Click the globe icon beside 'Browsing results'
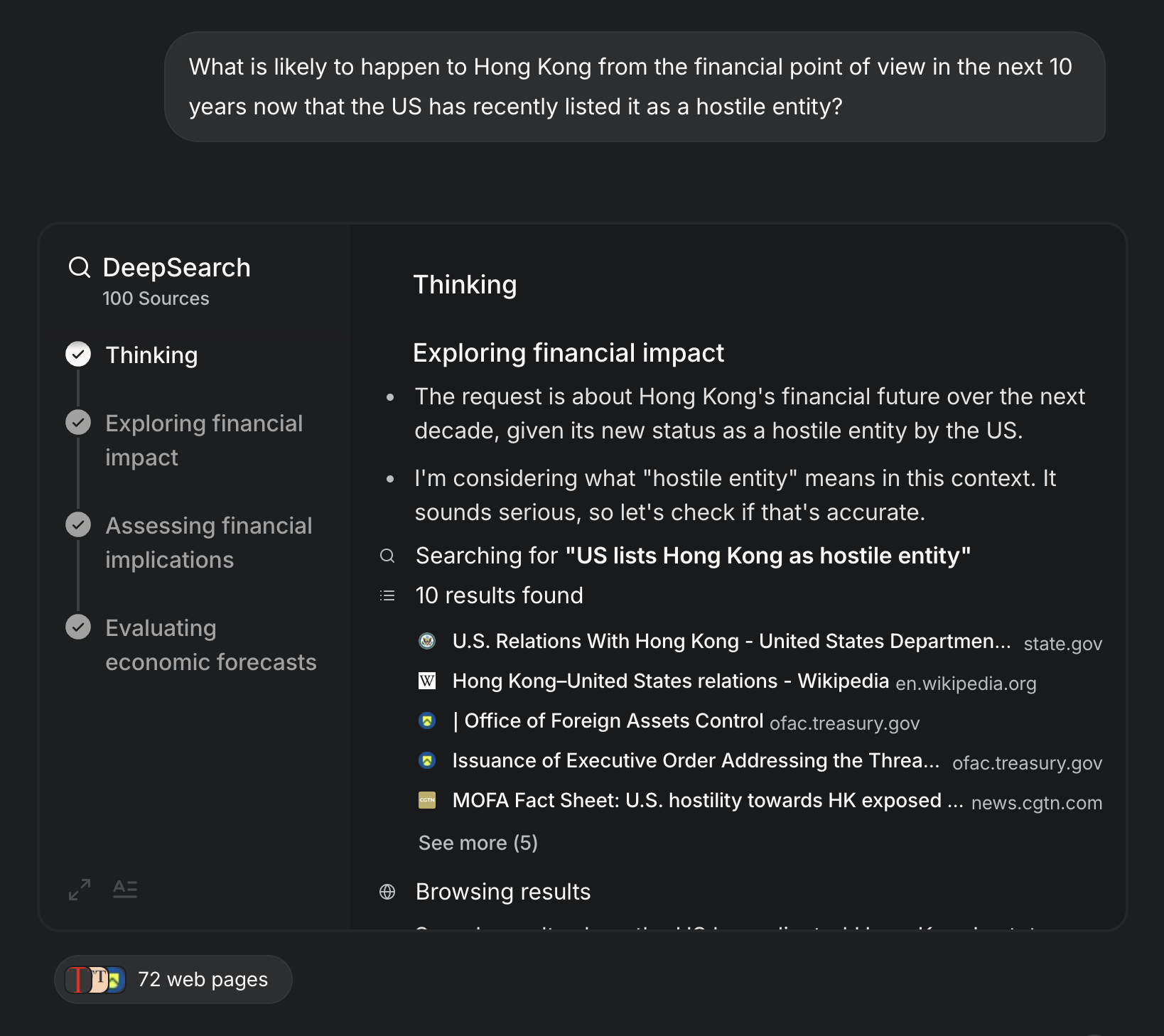The image size is (1164, 1036). pos(387,892)
